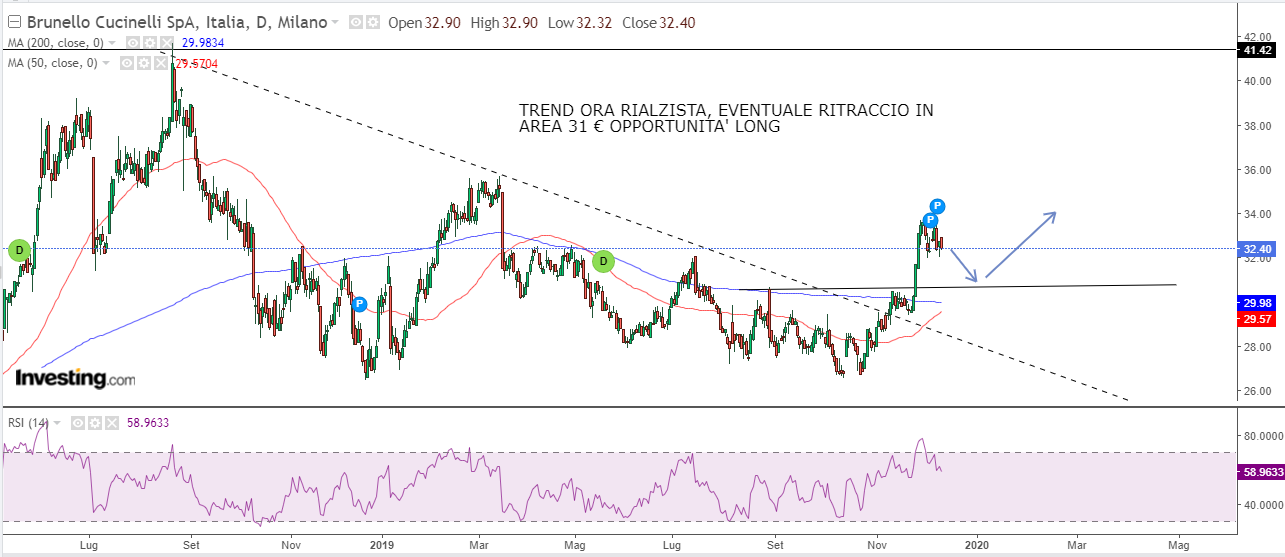Select the 41.42 price label on axis
Viewport: 1285px width, 557px height.
pyautogui.click(x=1257, y=50)
